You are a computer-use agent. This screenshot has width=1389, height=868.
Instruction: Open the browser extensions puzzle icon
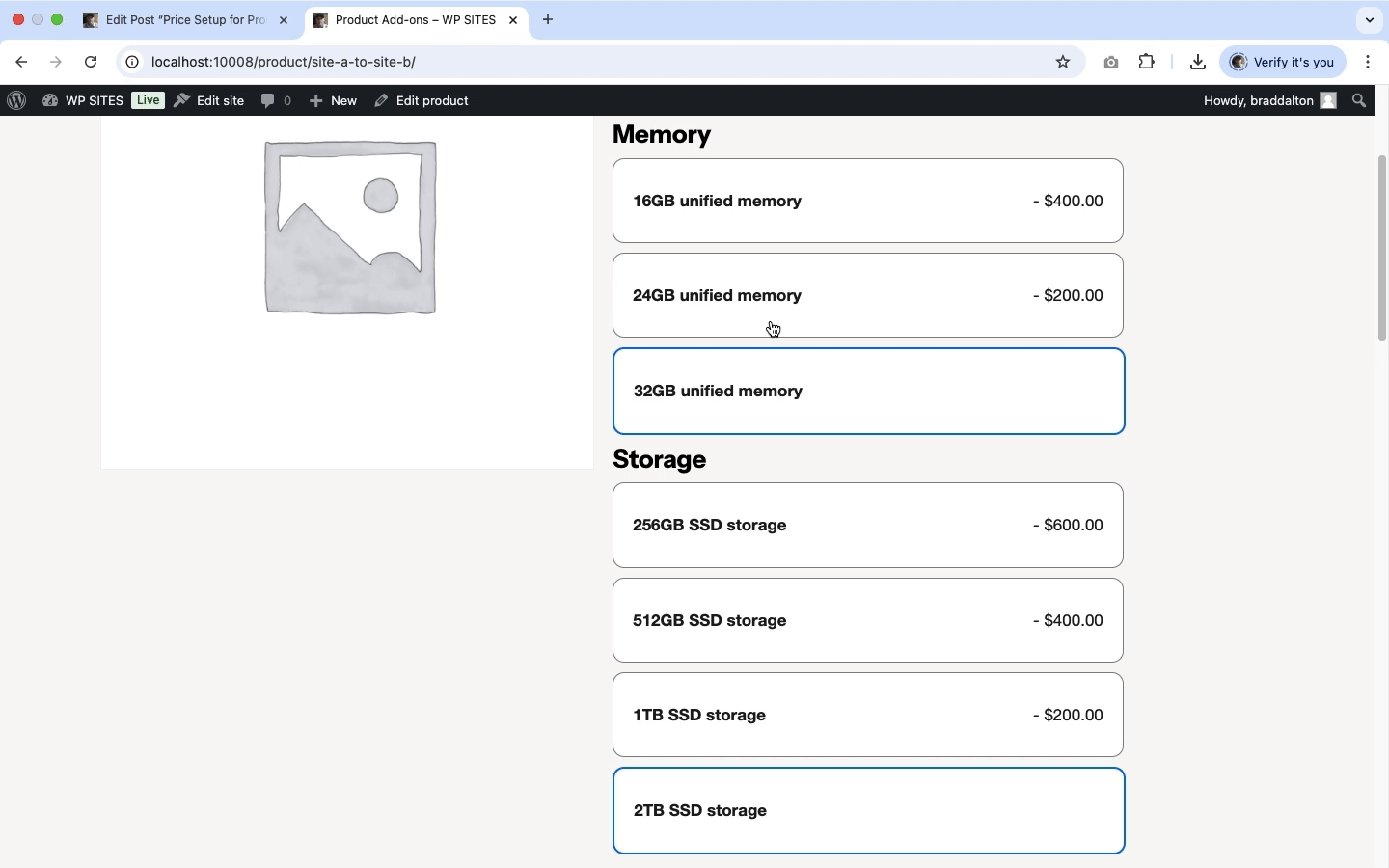point(1147,62)
